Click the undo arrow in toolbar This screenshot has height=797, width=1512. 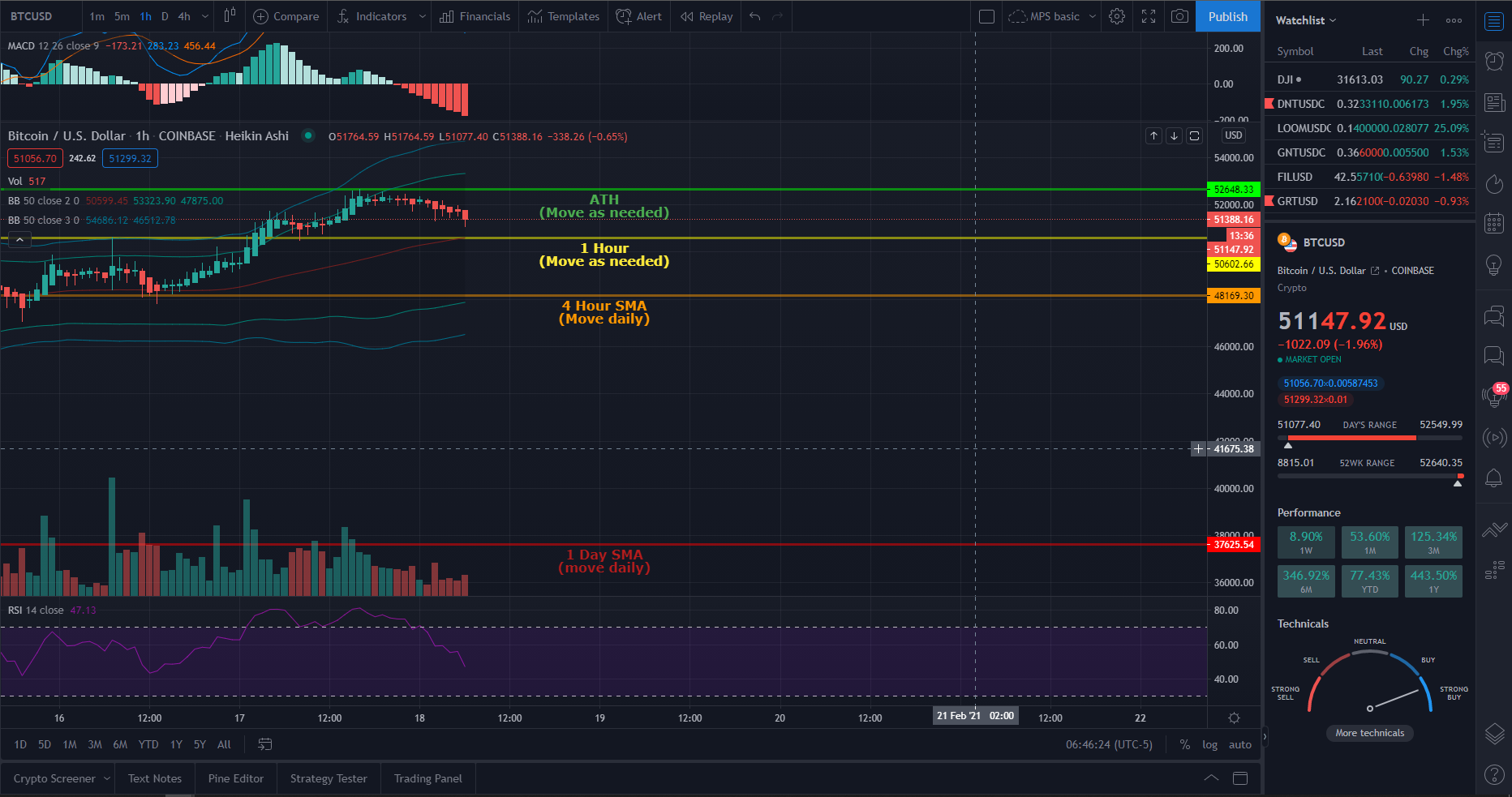pos(755,16)
